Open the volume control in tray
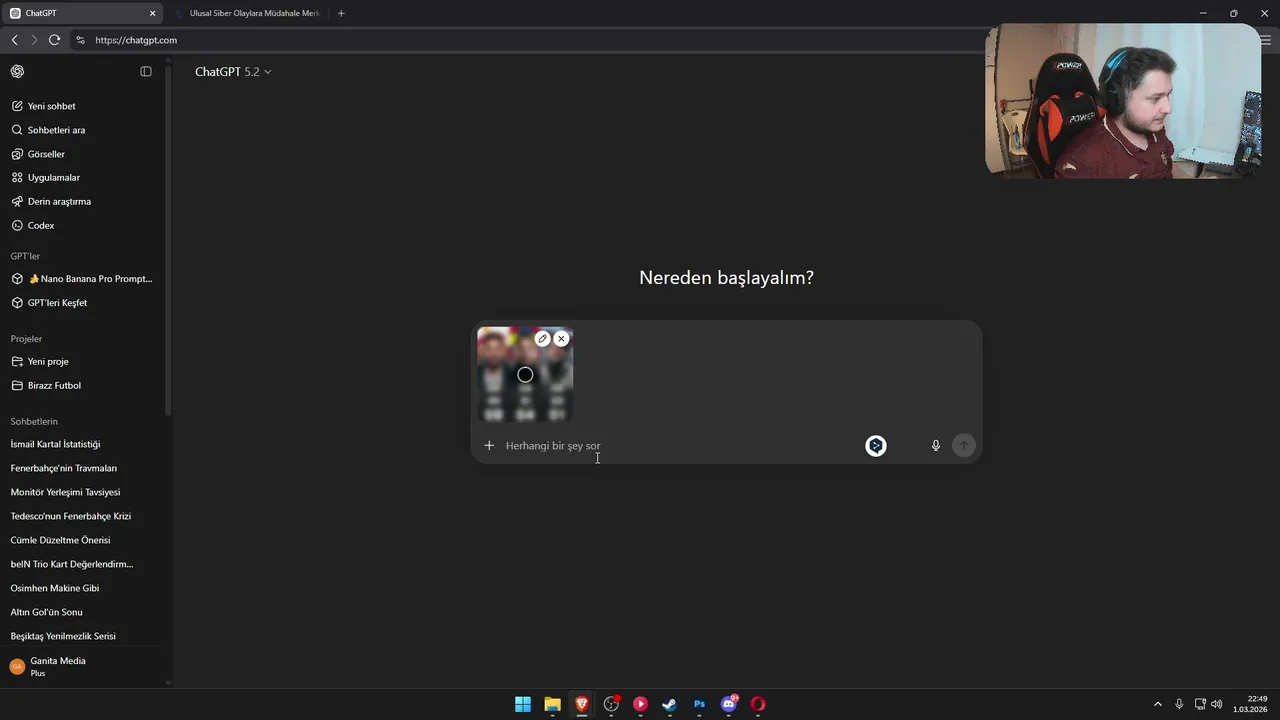Image resolution: width=1280 pixels, height=720 pixels. click(1216, 704)
